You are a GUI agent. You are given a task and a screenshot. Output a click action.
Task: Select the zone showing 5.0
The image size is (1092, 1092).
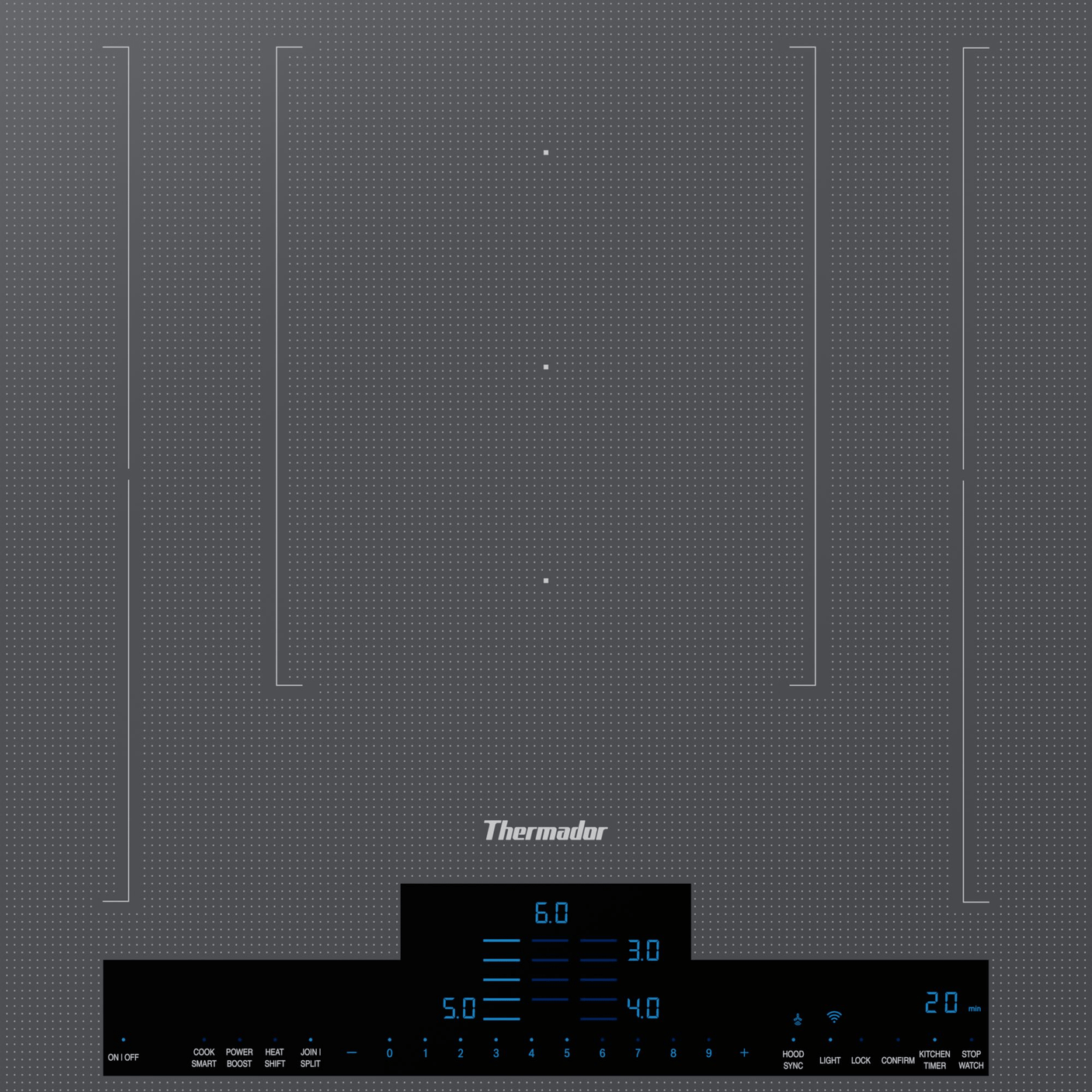pos(459,1008)
